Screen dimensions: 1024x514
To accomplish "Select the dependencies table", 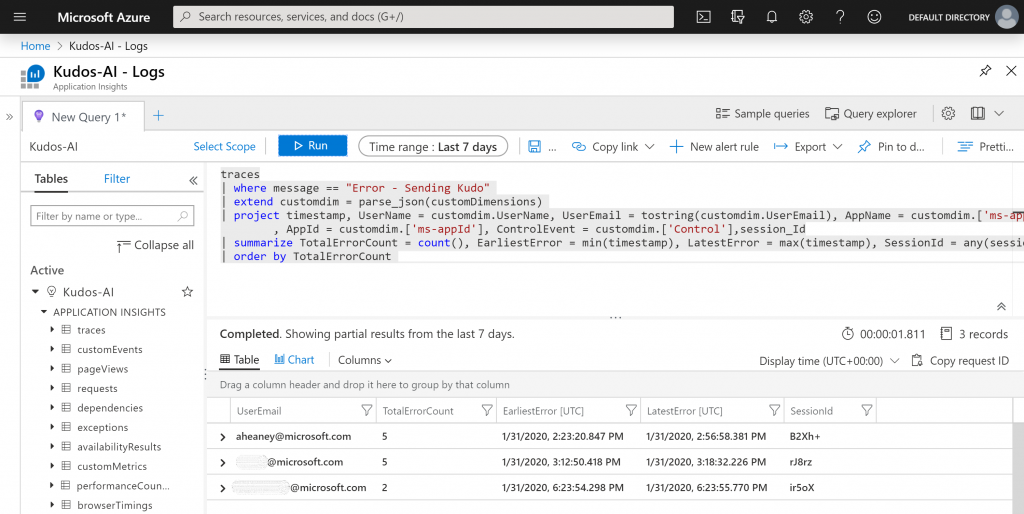I will pos(110,408).
